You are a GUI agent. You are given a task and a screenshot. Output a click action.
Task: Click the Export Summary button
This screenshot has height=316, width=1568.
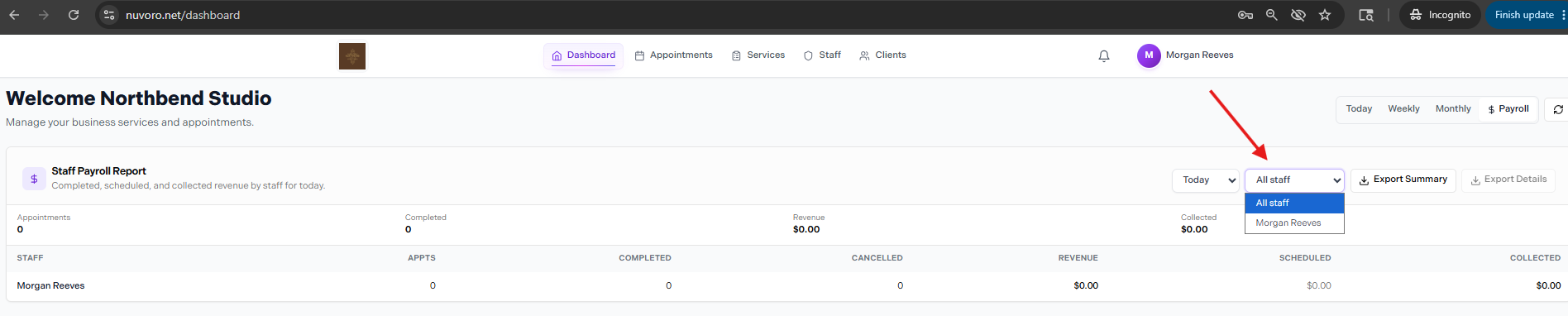pos(1403,180)
